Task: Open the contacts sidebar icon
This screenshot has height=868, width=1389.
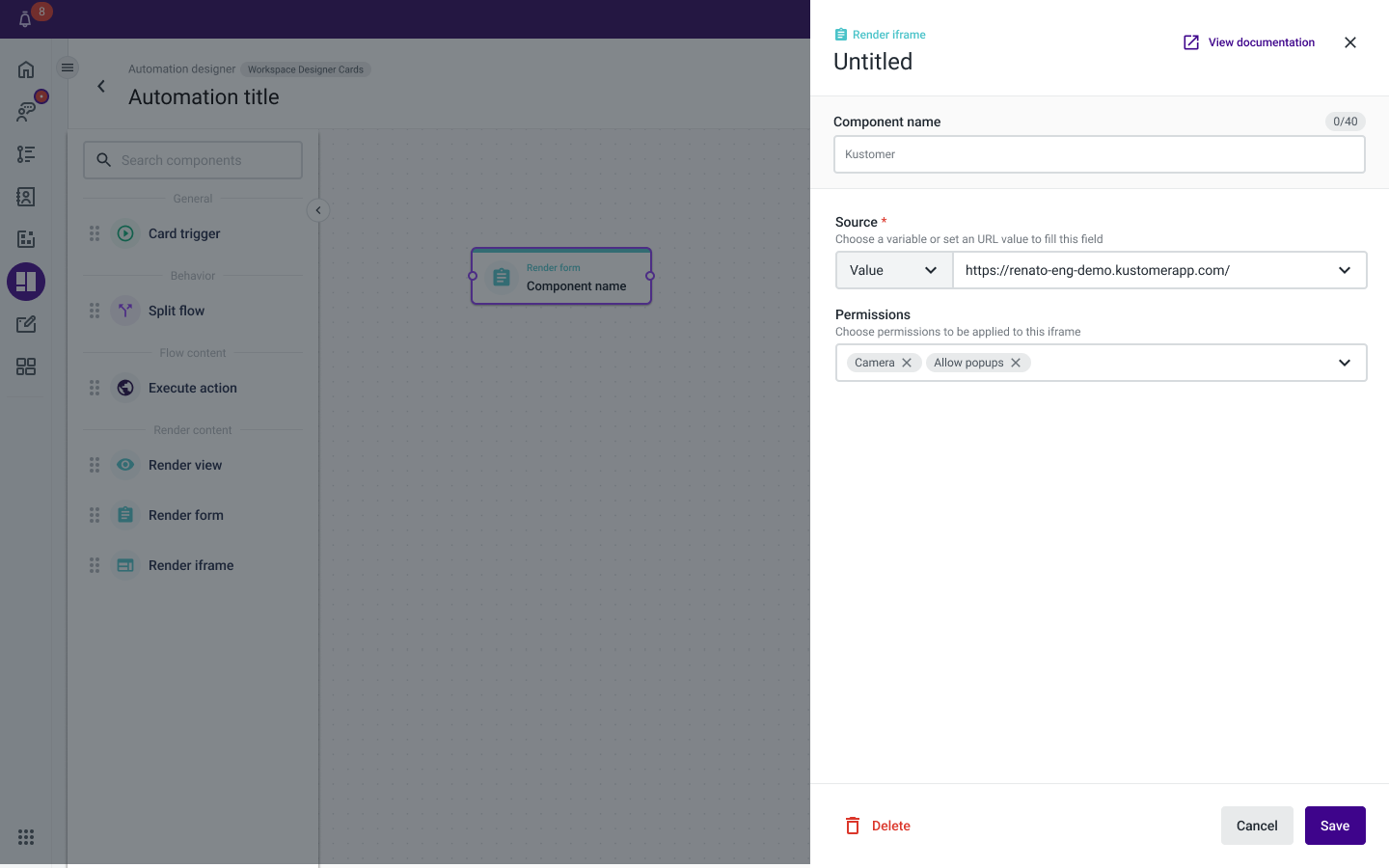Action: pyautogui.click(x=26, y=197)
